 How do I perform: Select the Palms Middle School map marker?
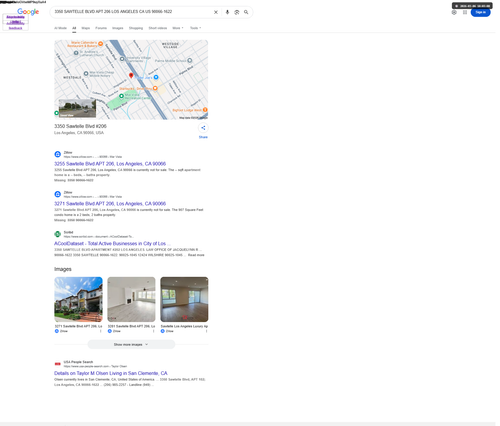[x=190, y=60]
